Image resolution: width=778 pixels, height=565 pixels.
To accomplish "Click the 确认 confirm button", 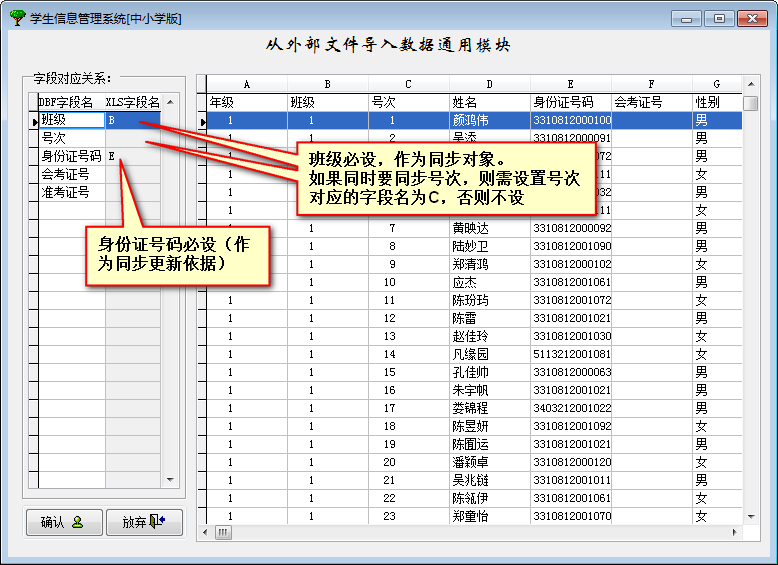I will [63, 522].
